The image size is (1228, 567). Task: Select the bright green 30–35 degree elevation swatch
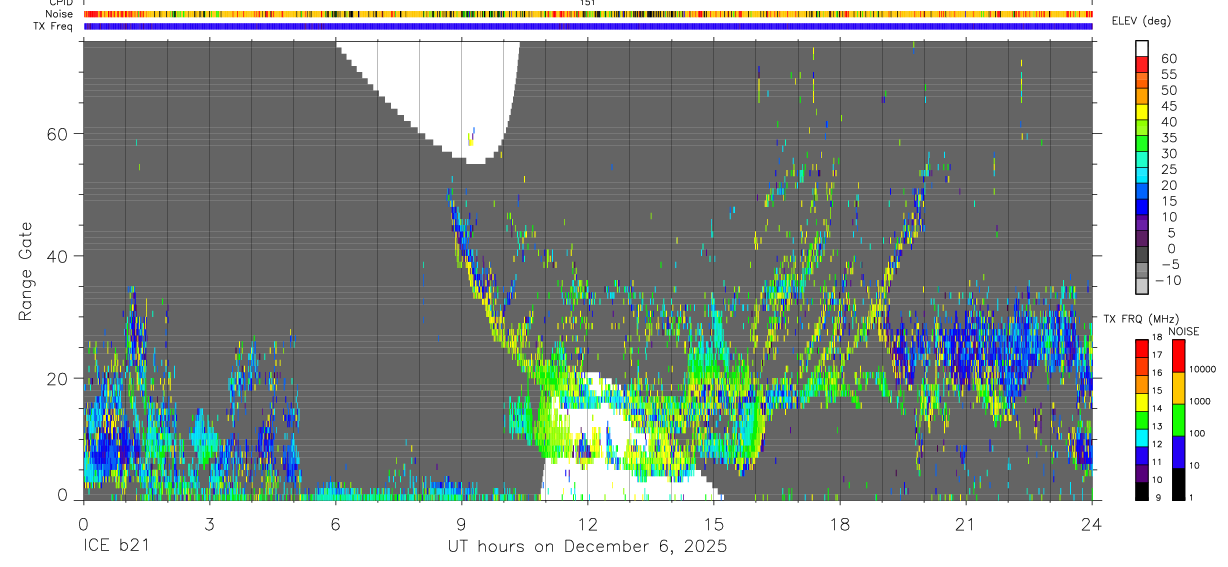(1142, 144)
